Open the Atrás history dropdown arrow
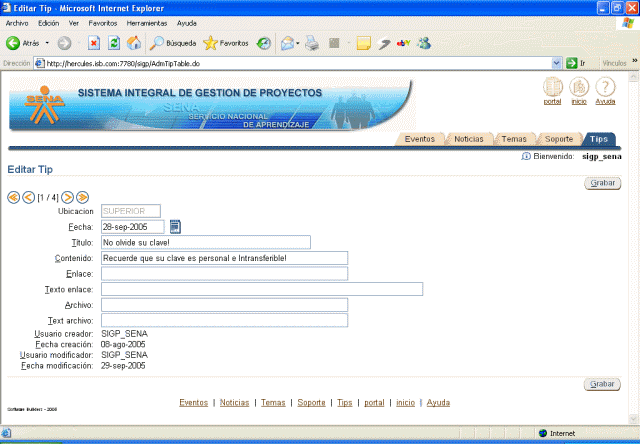Viewport: 640px width, 444px height. 47,43
